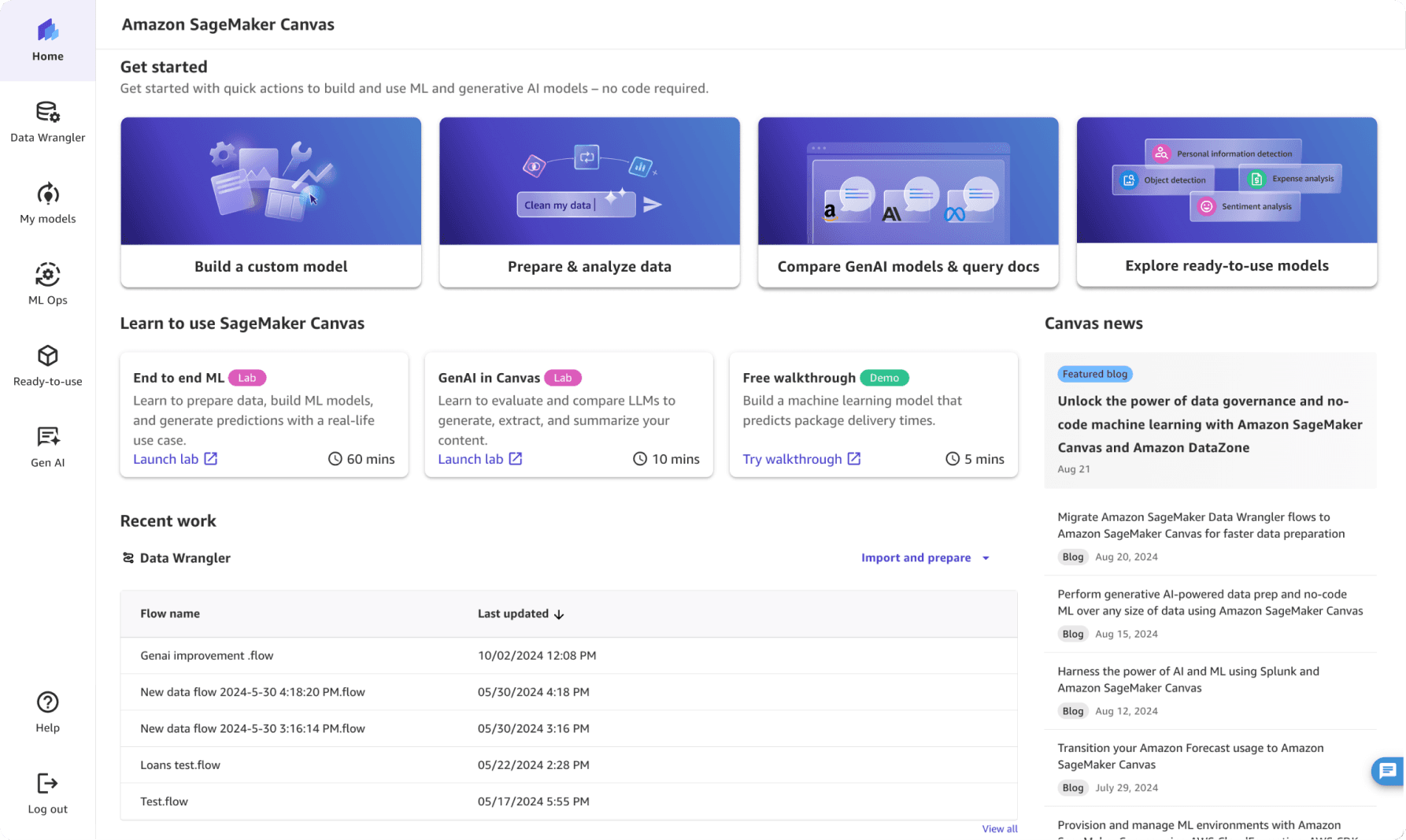Screen dimensions: 1406x840
Task: Open the Build a custom model card
Action: (x=271, y=202)
